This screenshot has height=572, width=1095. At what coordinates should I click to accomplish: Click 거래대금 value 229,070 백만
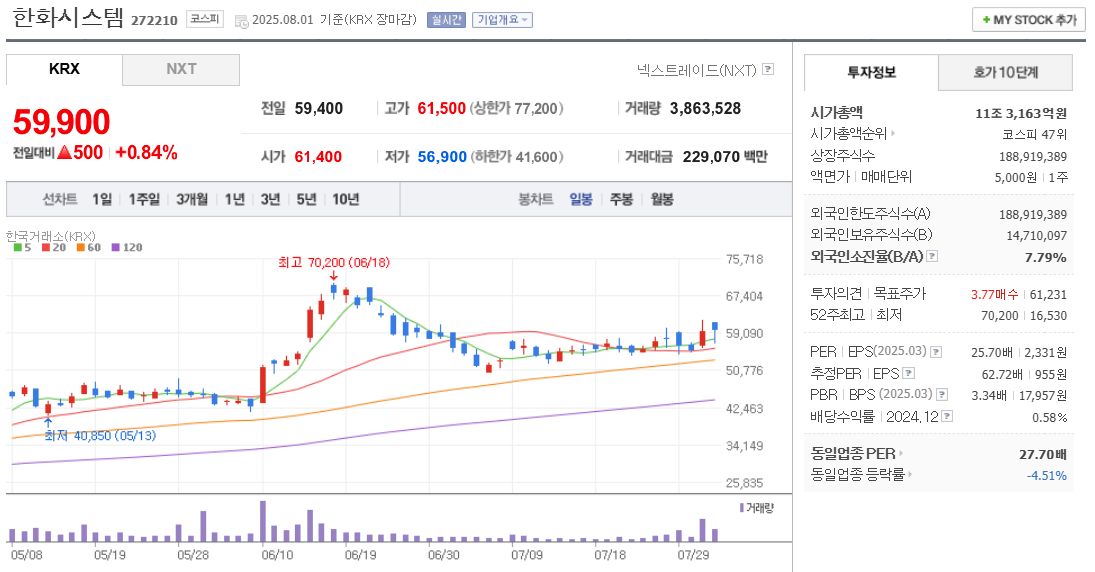click(x=725, y=157)
